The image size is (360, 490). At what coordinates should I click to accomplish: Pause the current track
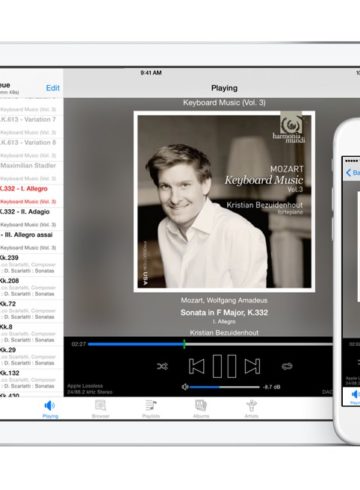click(224, 366)
